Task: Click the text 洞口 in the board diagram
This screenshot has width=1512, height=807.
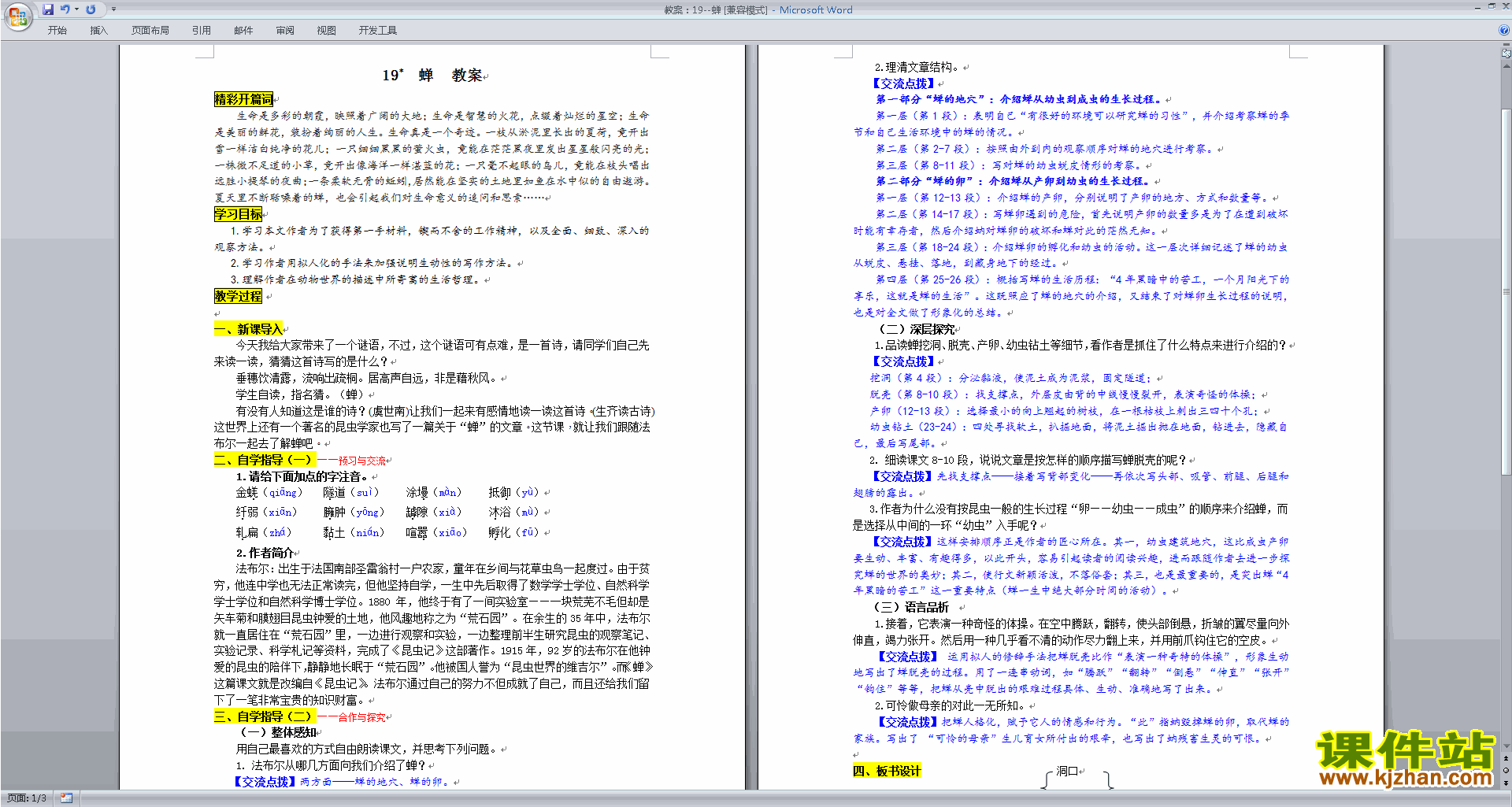Action: pyautogui.click(x=1067, y=771)
